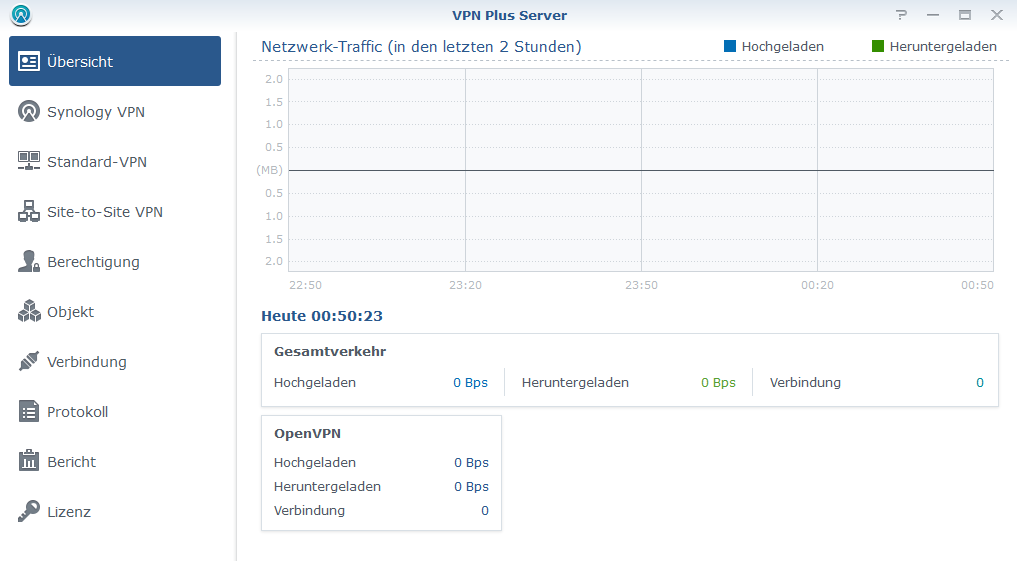Click the Heruntergeladen legend label
1017x561 pixels.
click(x=943, y=47)
